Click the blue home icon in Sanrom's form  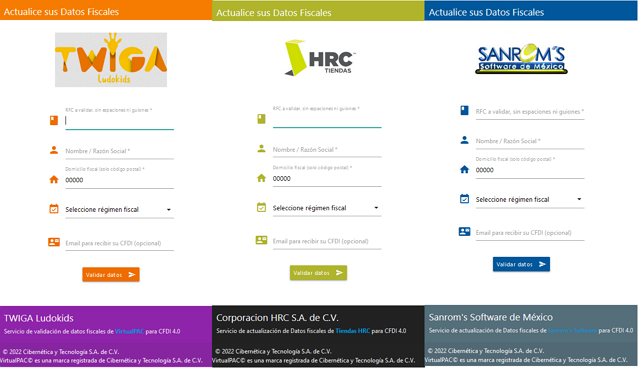pyautogui.click(x=464, y=169)
